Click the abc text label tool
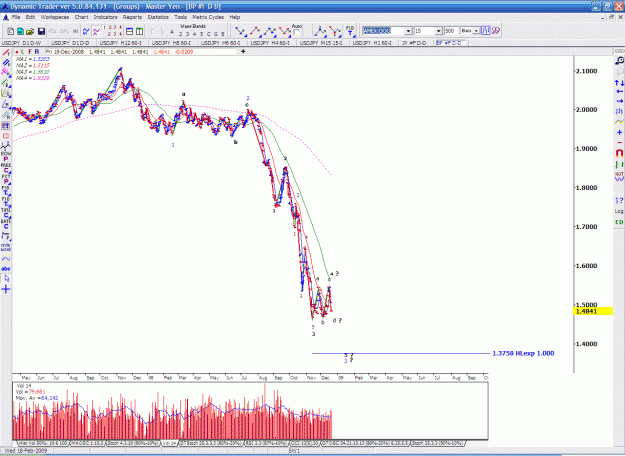This screenshot has width=625, height=456. point(6,269)
